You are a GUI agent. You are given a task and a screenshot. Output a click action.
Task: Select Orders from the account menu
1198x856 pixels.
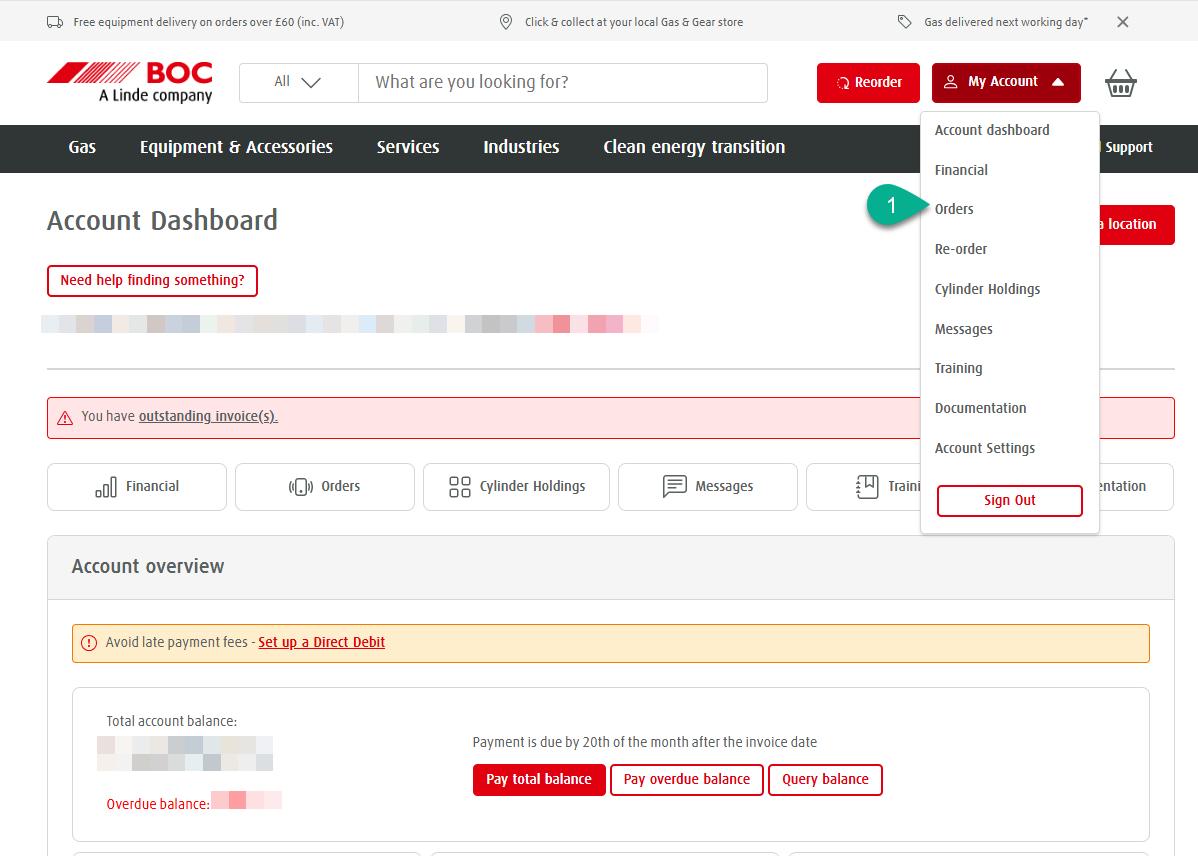pyautogui.click(x=953, y=208)
